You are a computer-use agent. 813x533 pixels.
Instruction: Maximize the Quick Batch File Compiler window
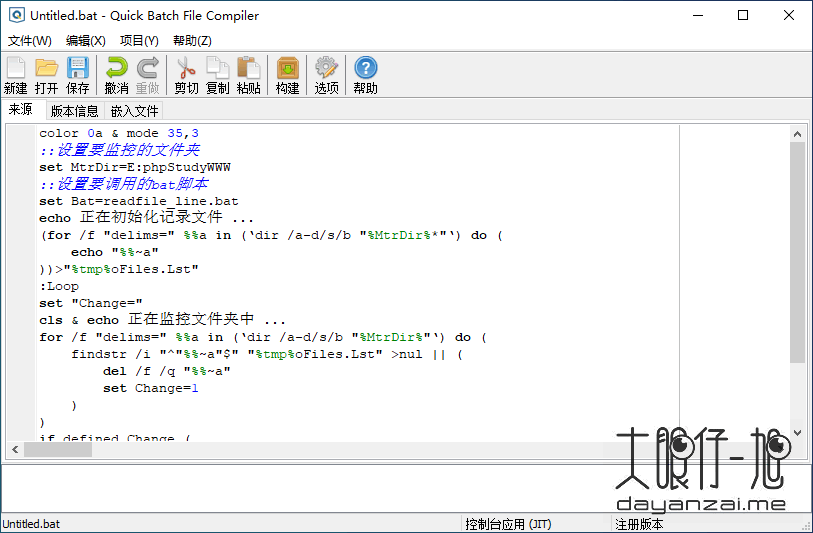pos(743,16)
